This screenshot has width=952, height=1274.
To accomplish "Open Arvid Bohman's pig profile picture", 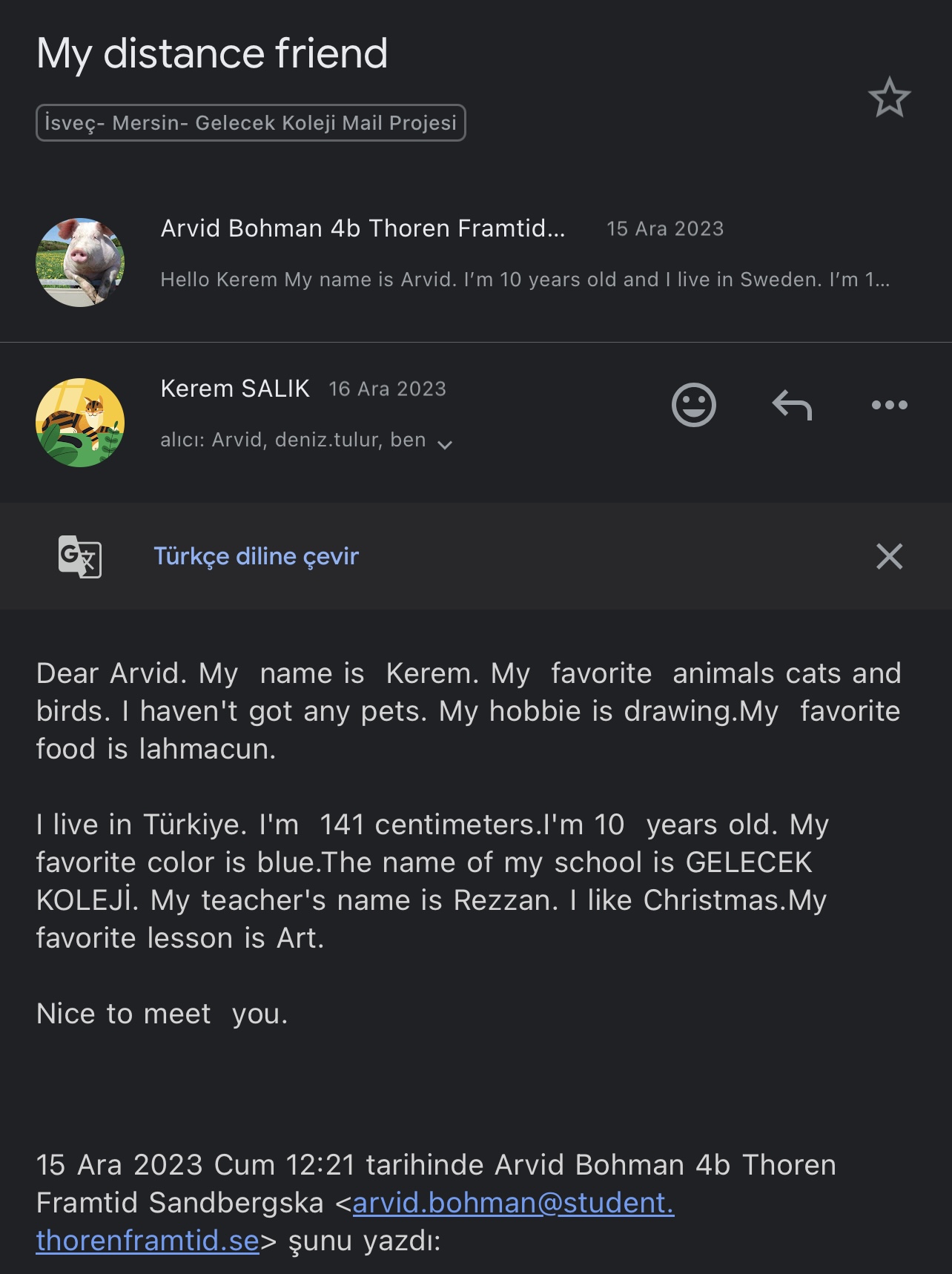I will click(80, 263).
